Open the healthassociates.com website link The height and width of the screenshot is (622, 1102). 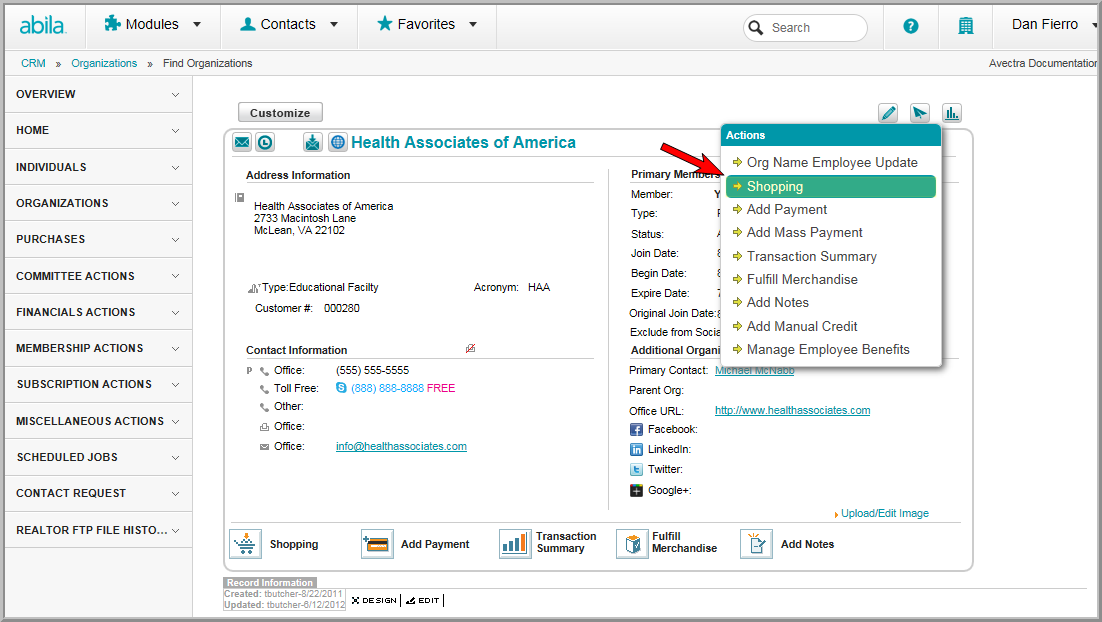pyautogui.click(x=793, y=410)
